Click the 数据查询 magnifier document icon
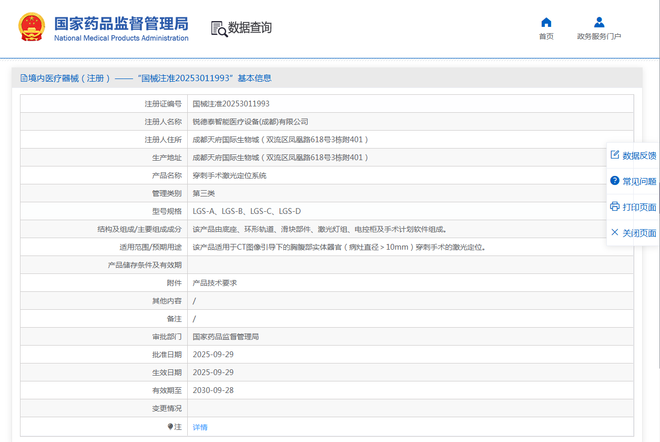The image size is (660, 442). click(x=219, y=28)
